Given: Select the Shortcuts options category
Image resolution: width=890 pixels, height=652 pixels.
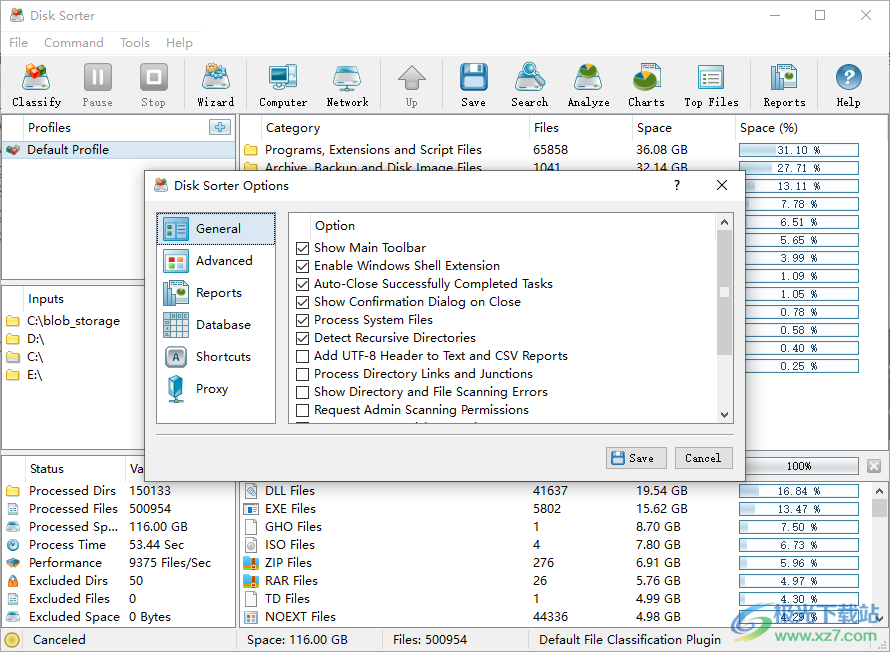Looking at the screenshot, I should coord(216,357).
